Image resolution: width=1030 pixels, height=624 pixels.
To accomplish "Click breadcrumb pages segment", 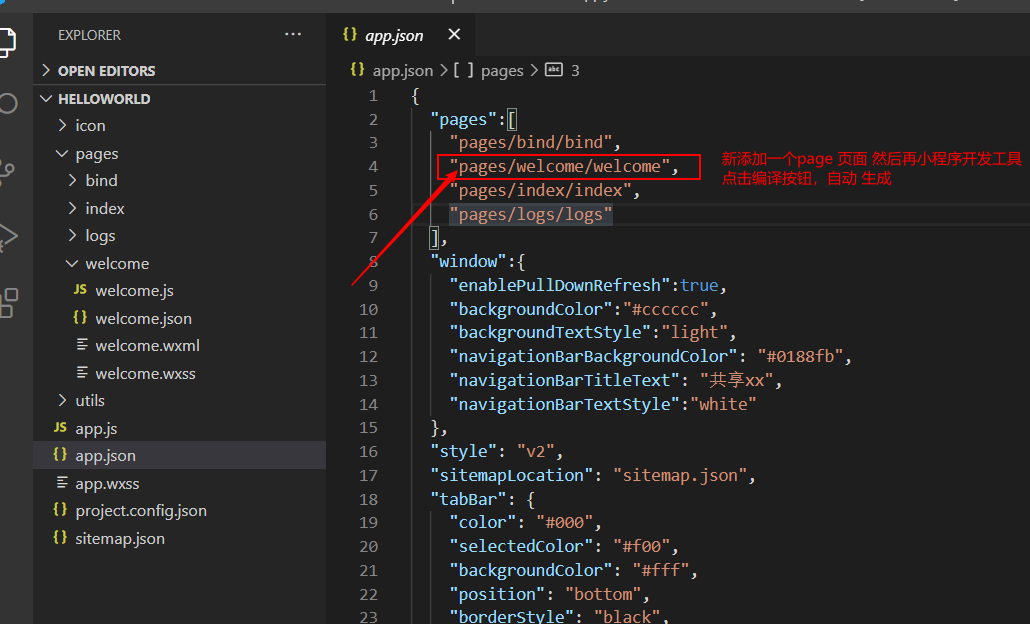I will point(502,71).
